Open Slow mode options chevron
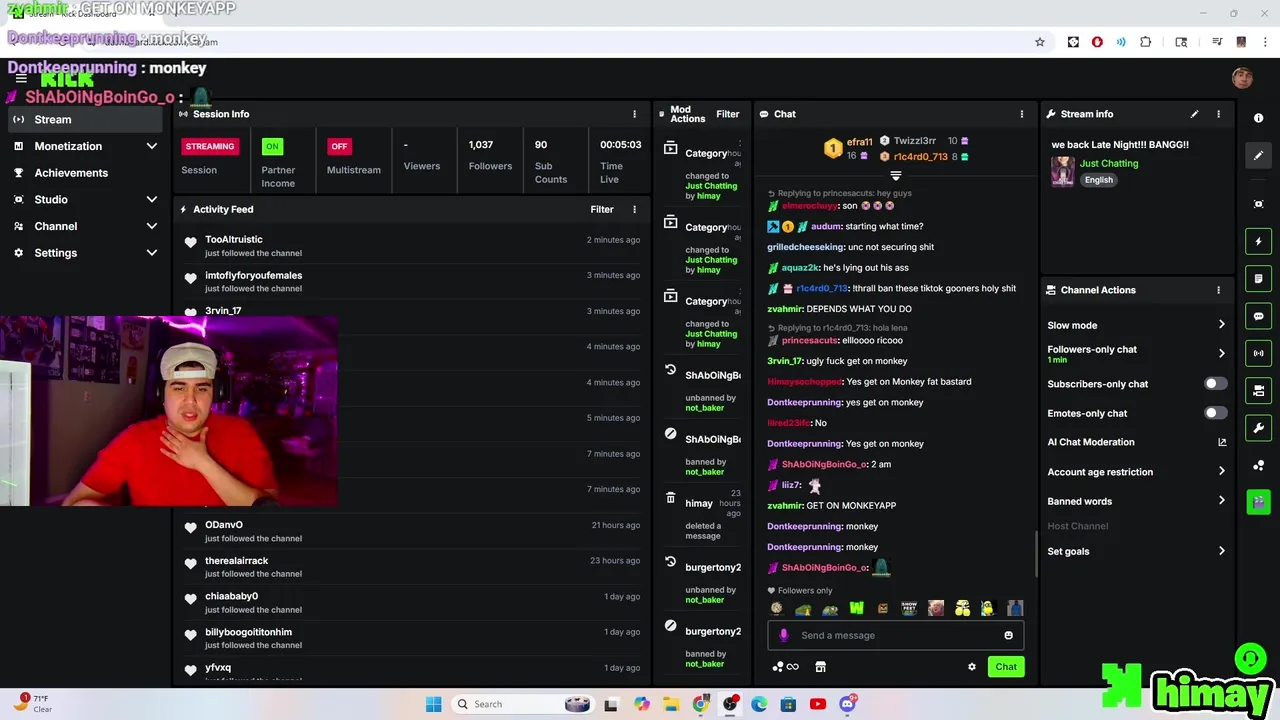The height and width of the screenshot is (720, 1280). point(1221,325)
